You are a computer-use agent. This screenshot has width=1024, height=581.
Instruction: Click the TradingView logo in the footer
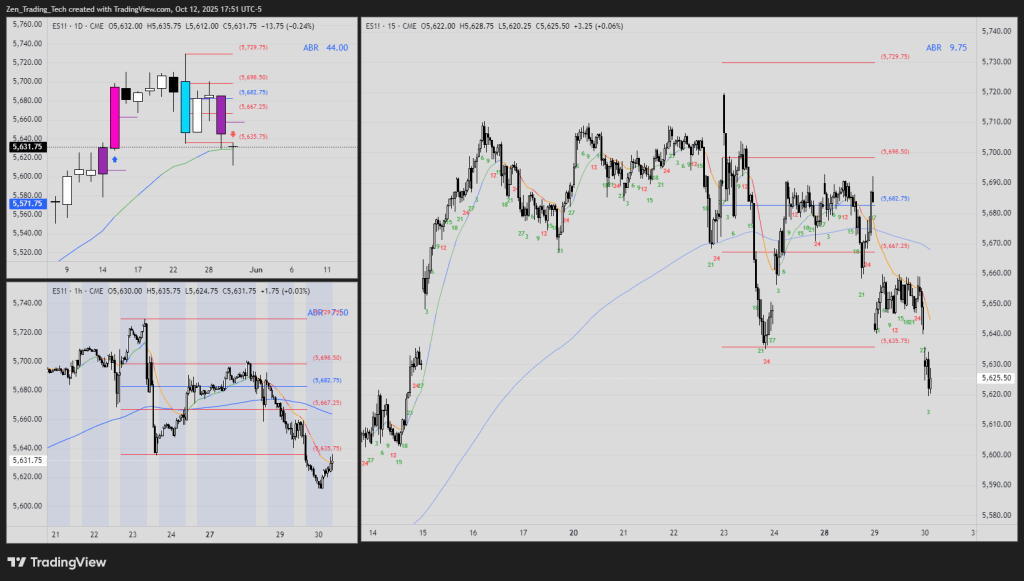57,562
